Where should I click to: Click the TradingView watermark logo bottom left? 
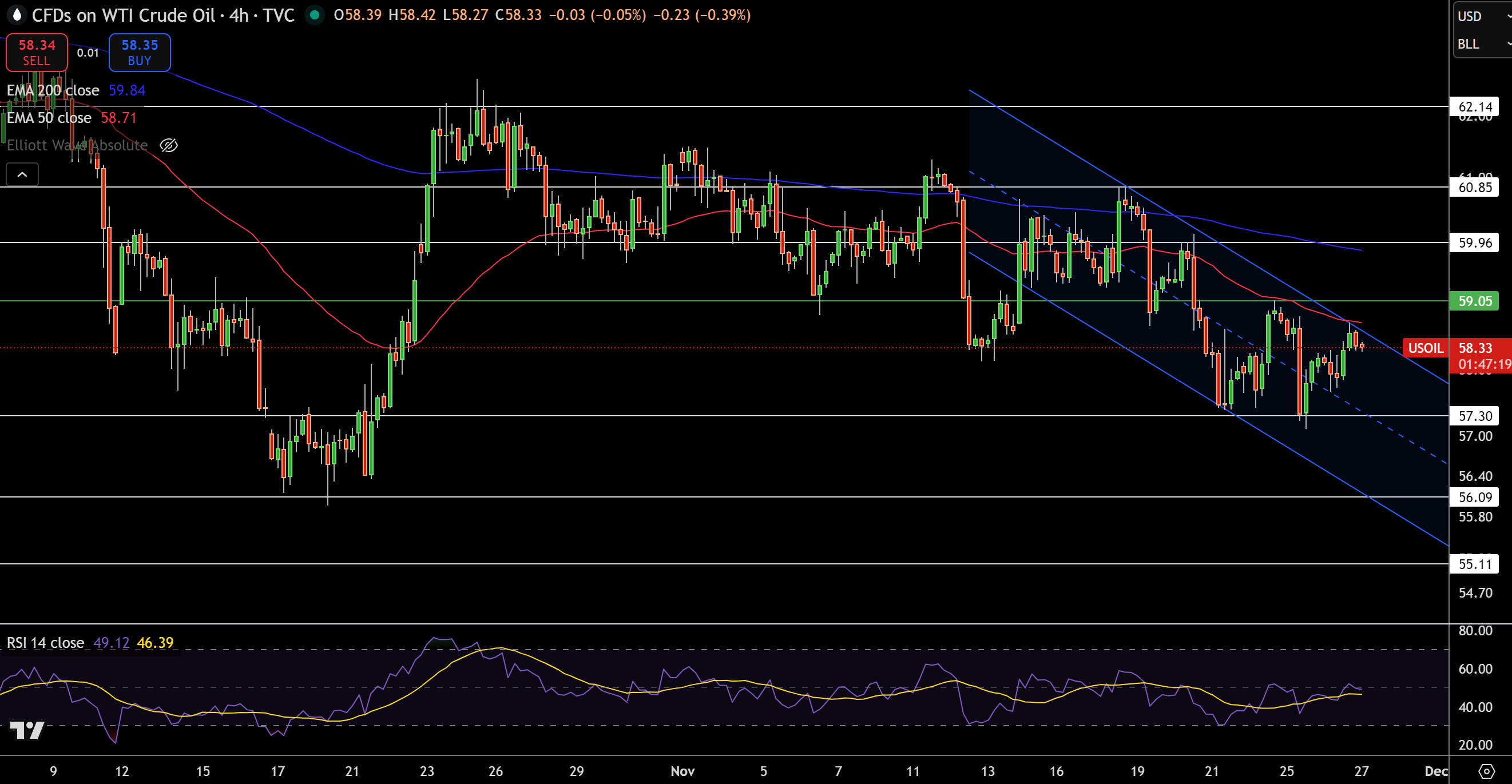pos(27,731)
